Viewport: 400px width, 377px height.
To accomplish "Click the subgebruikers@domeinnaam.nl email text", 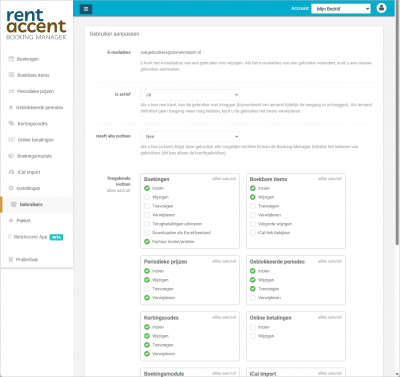I will tap(171, 52).
